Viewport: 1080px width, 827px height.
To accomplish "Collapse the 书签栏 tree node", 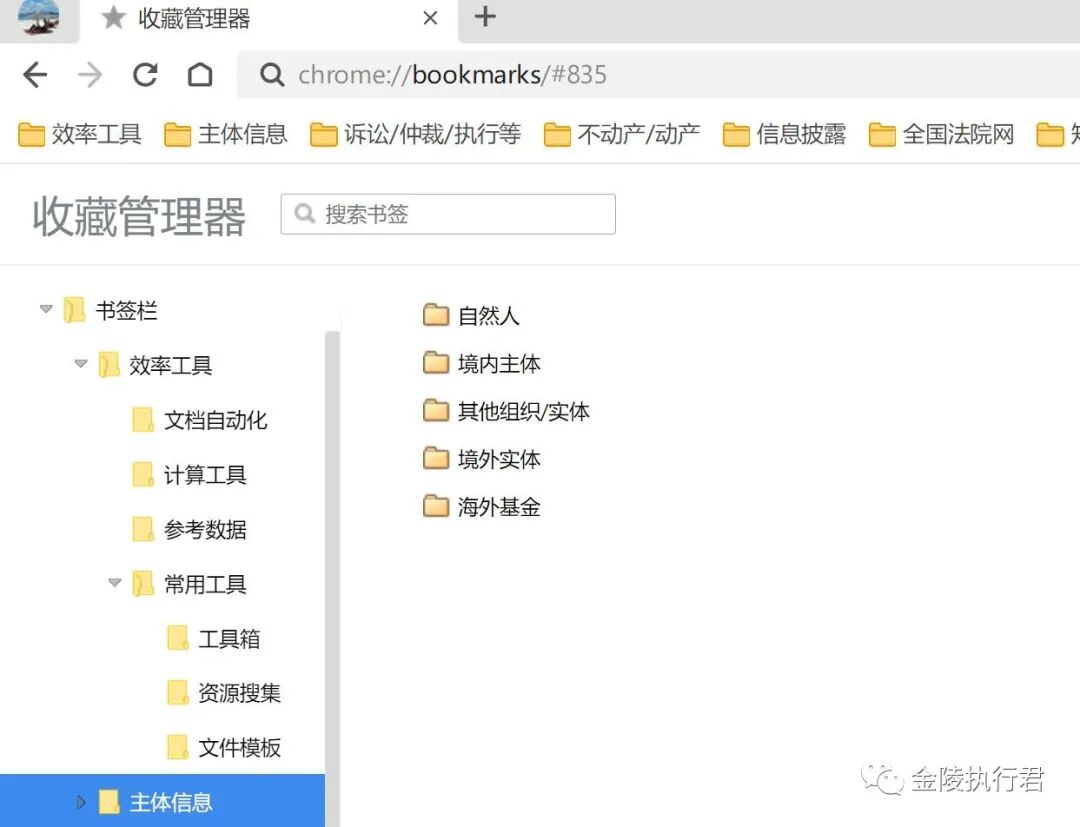I will coord(45,310).
